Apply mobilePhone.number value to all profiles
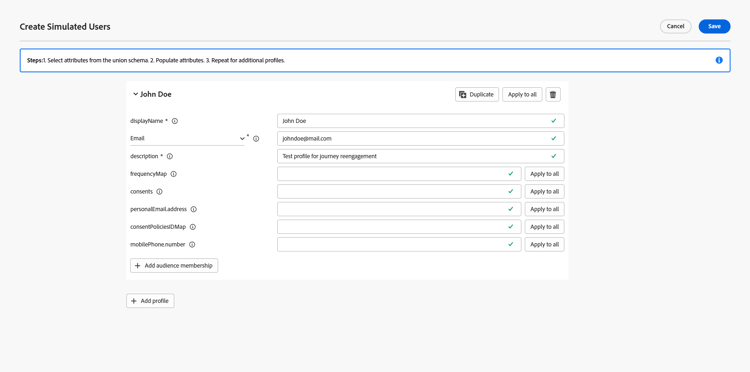The image size is (750, 372). [x=544, y=244]
